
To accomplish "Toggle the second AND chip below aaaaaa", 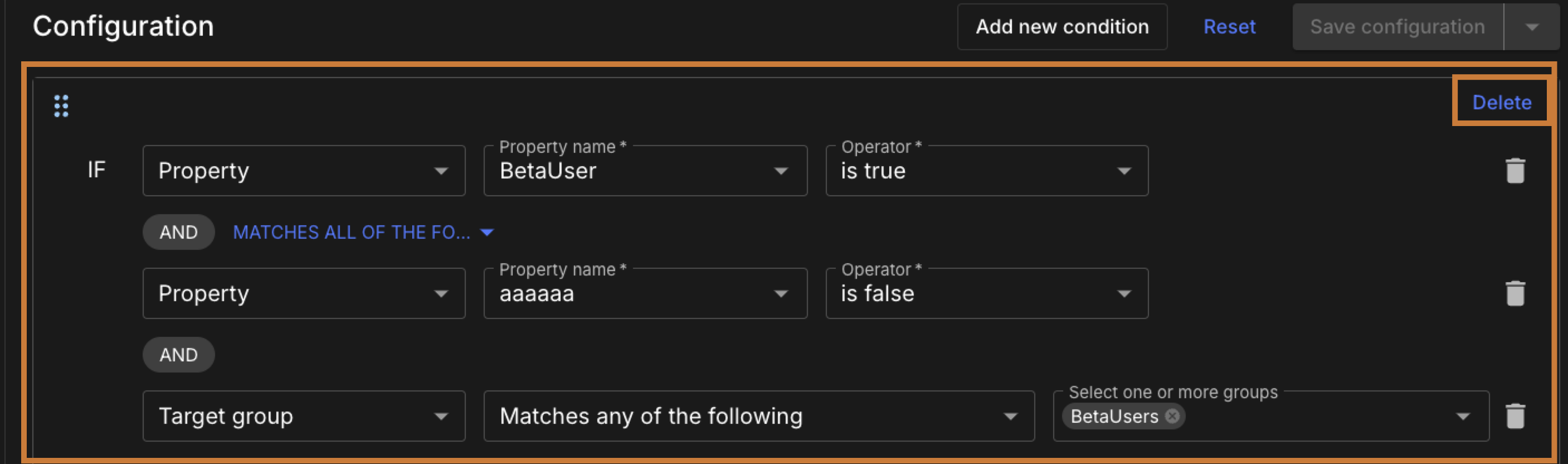I will [x=178, y=354].
